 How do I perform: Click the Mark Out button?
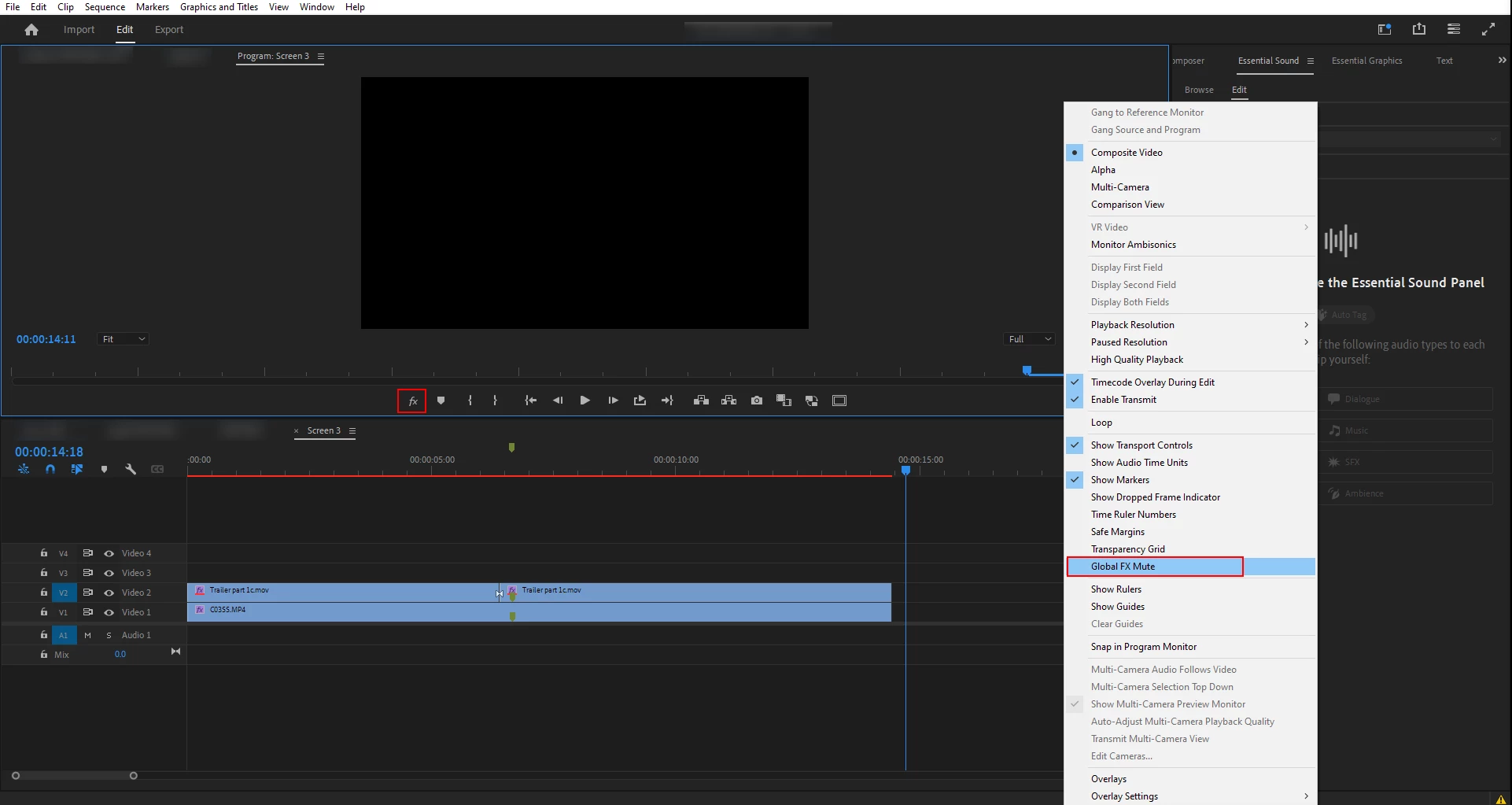[x=495, y=401]
